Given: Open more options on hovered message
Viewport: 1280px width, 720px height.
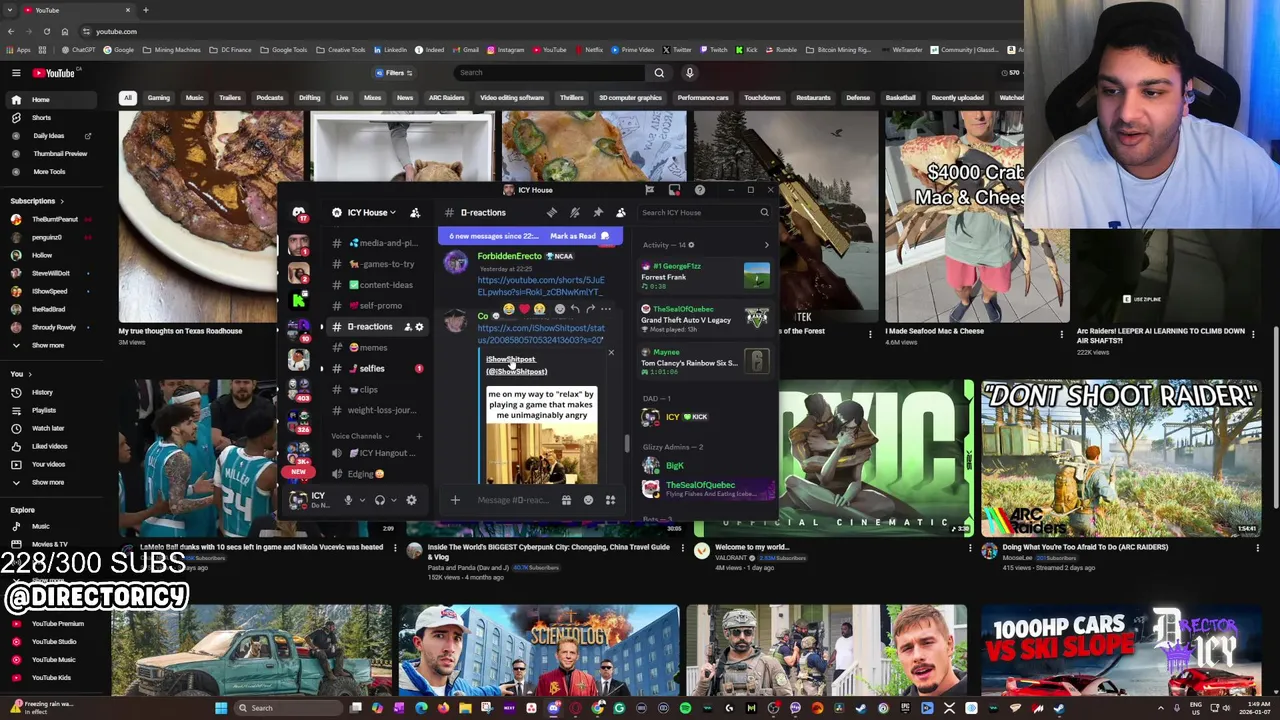Looking at the screenshot, I should 605,309.
